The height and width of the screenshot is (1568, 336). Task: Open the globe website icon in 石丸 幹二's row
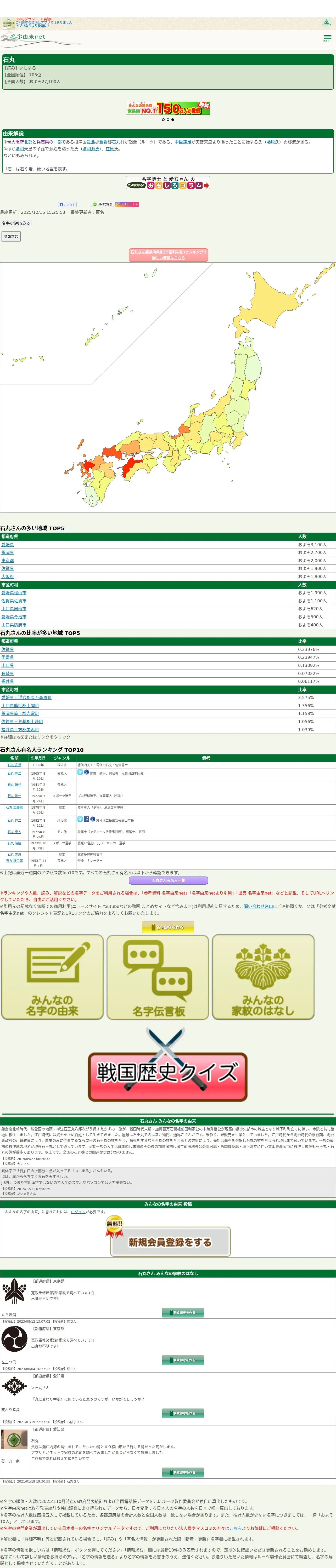click(x=86, y=772)
